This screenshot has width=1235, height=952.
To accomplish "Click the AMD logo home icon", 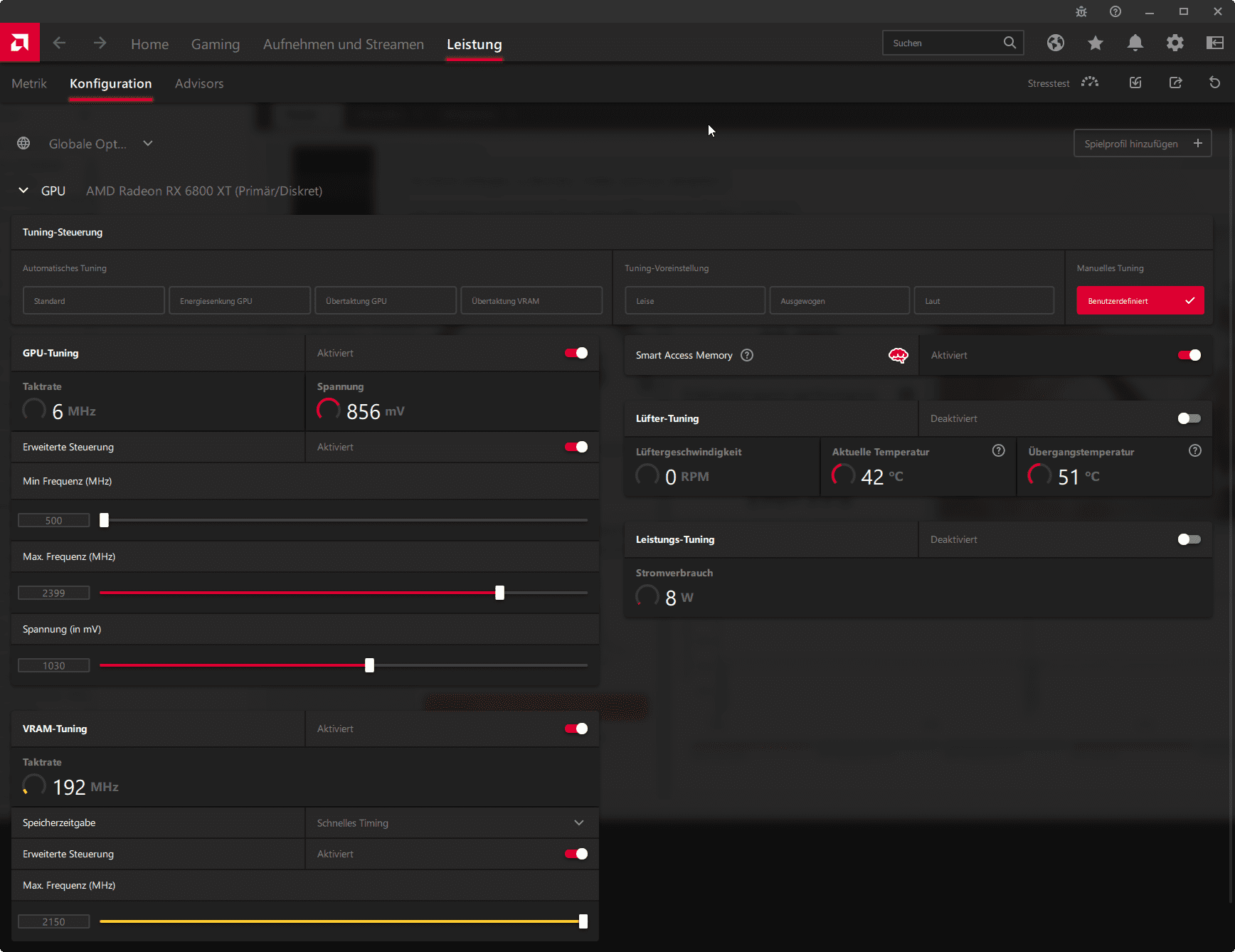I will [x=20, y=43].
